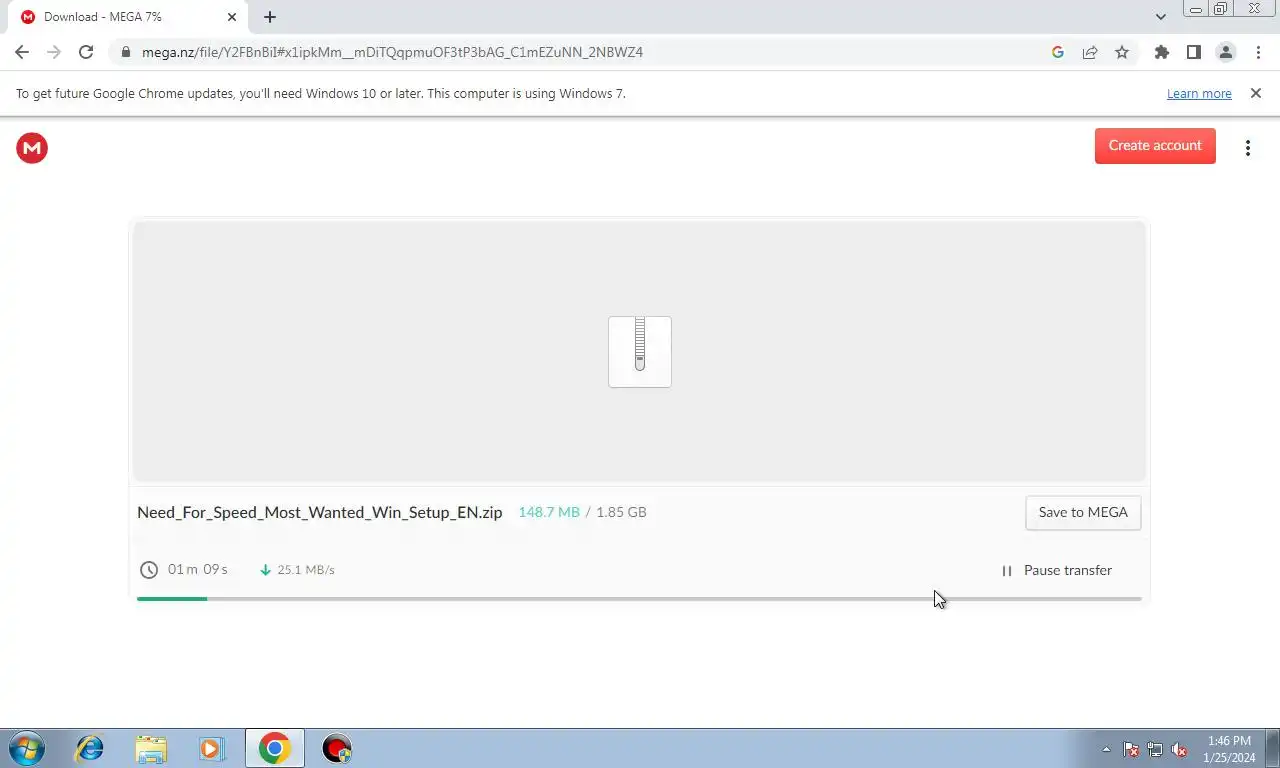Open the Learn more link
Image resolution: width=1280 pixels, height=768 pixels.
coord(1199,94)
